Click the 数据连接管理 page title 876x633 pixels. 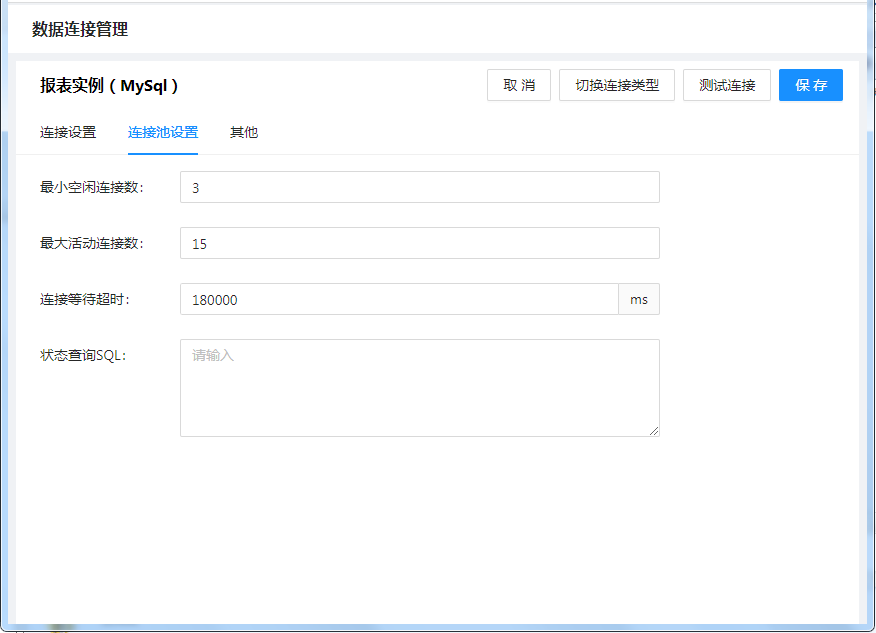[x=80, y=29]
